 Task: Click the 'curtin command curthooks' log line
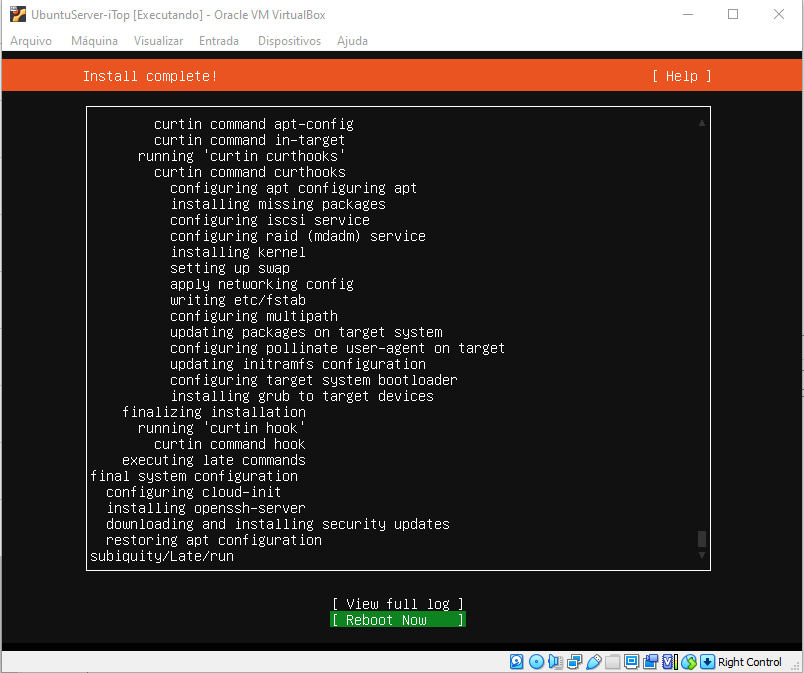[250, 172]
